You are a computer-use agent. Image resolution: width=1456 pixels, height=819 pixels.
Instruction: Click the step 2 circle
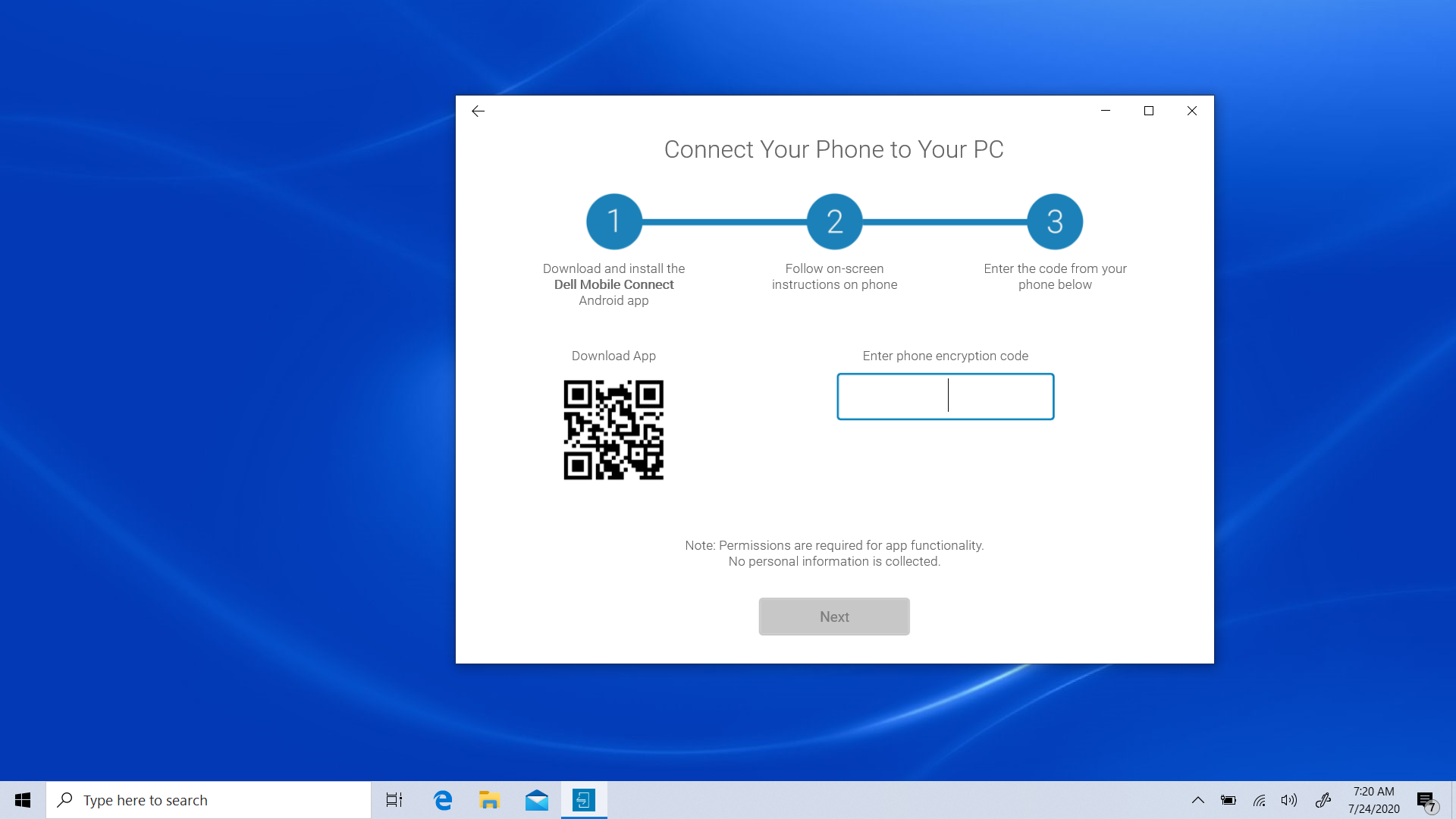pos(834,221)
